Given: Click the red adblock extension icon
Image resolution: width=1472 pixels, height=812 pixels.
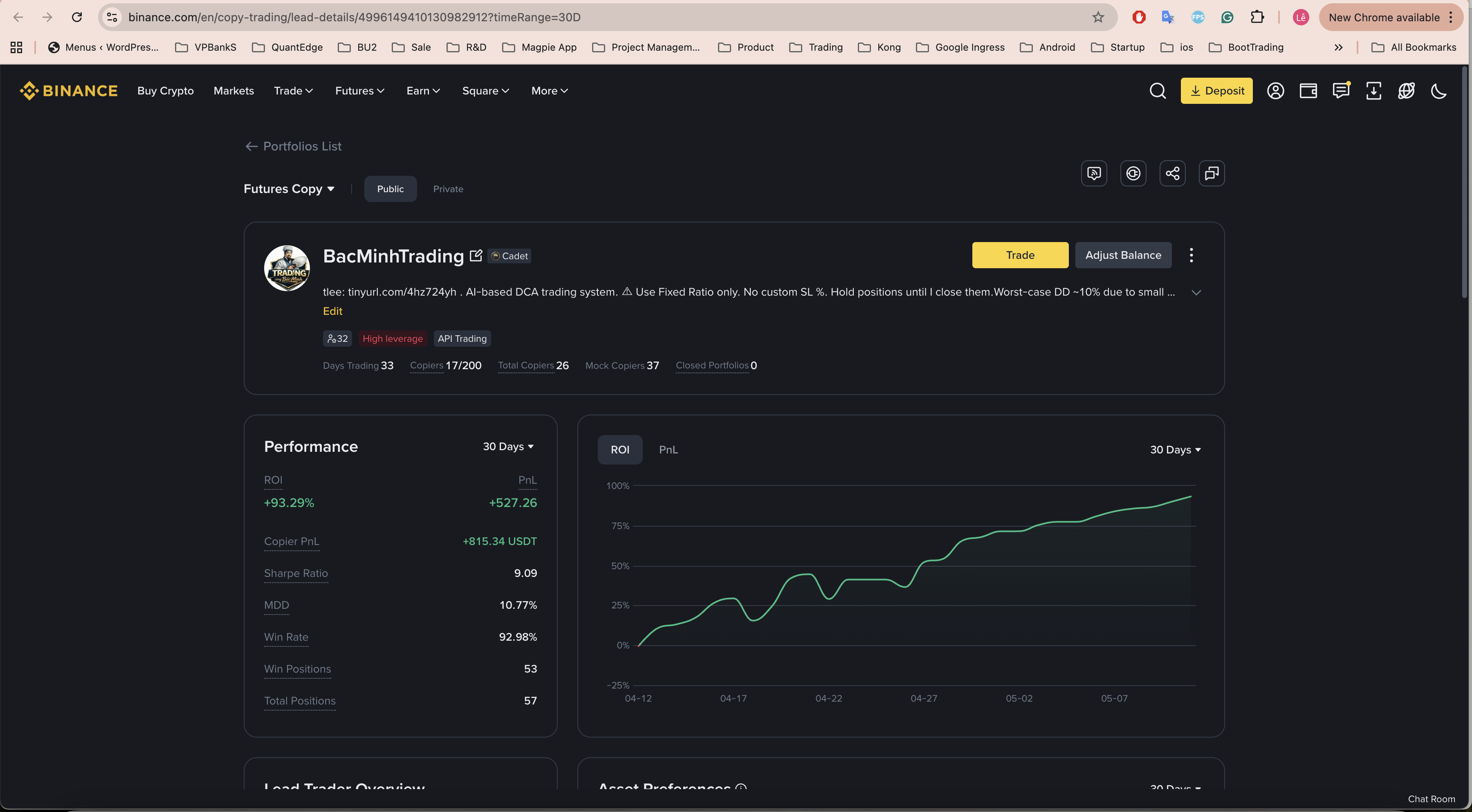Looking at the screenshot, I should coord(1138,17).
